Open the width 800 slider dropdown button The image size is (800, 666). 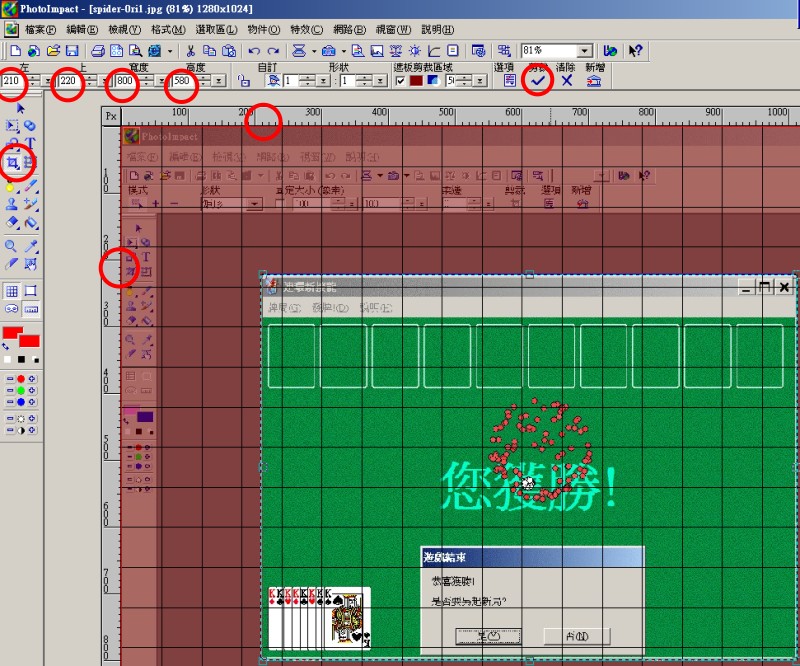(x=162, y=81)
